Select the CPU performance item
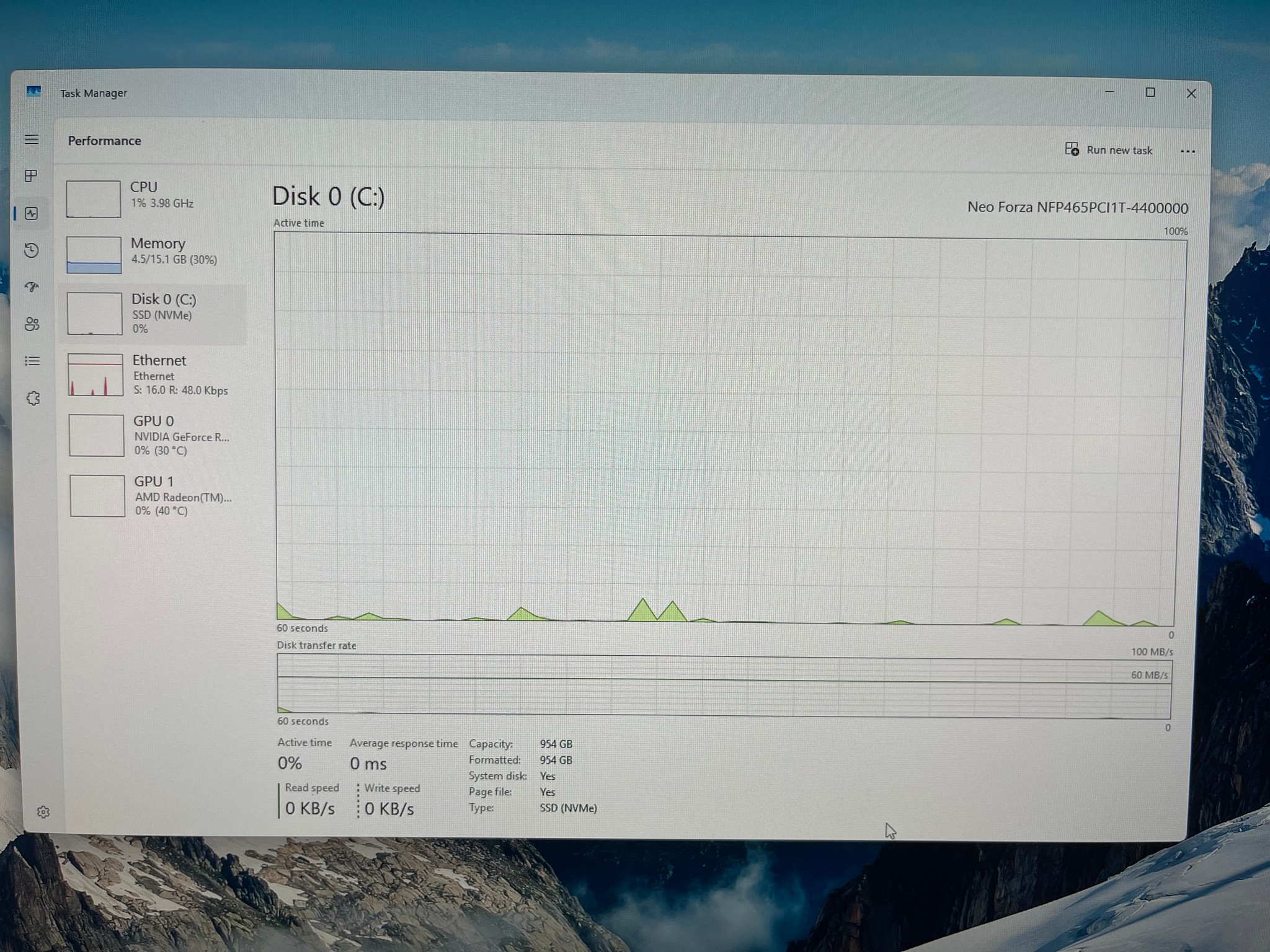The width and height of the screenshot is (1270, 952). [x=154, y=198]
